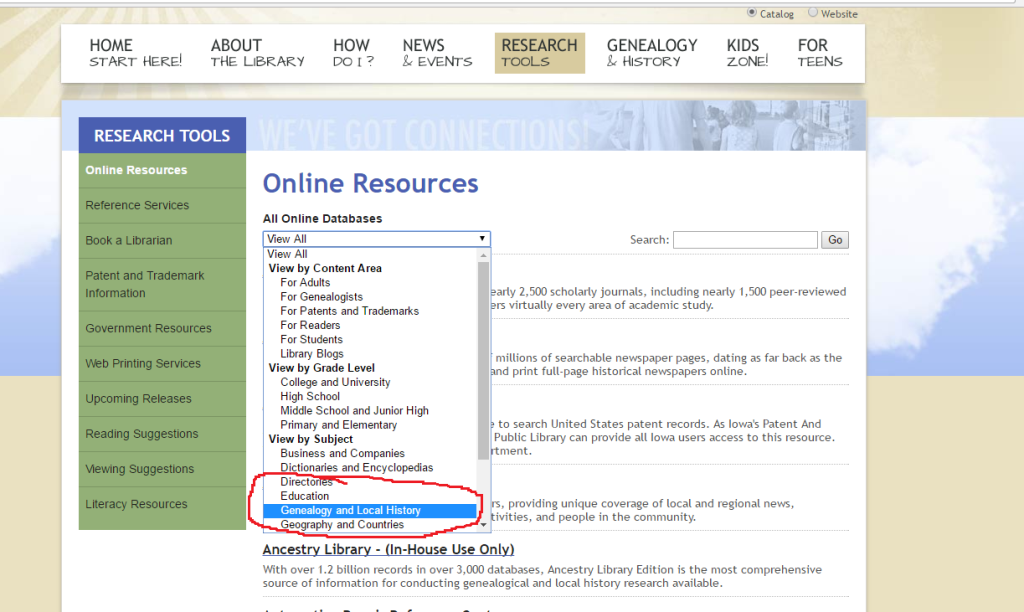The height and width of the screenshot is (612, 1024).
Task: Click the Go search button
Action: point(834,240)
